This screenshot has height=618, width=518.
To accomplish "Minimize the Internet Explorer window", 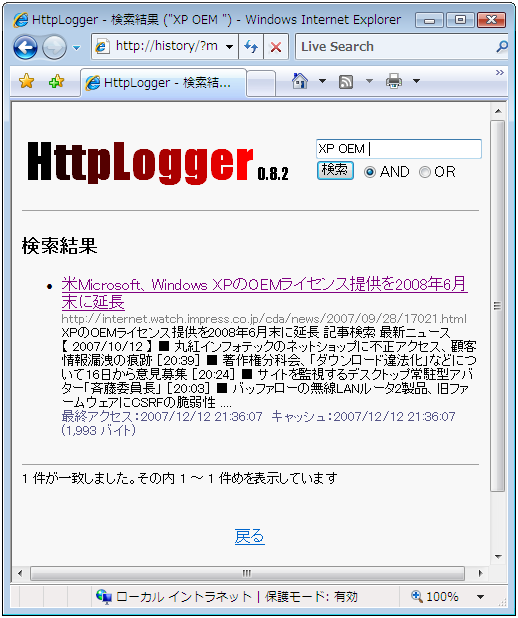I will (x=430, y=20).
